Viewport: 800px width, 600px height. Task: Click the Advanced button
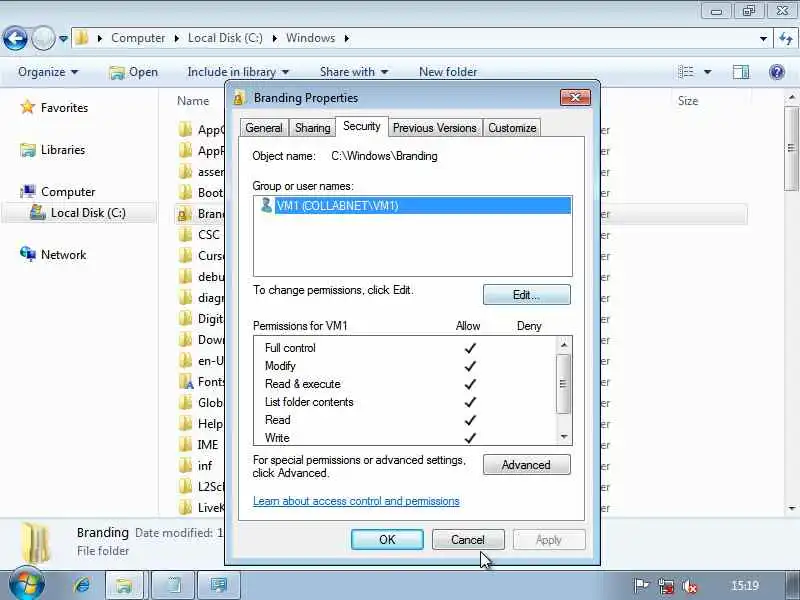pyautogui.click(x=527, y=465)
